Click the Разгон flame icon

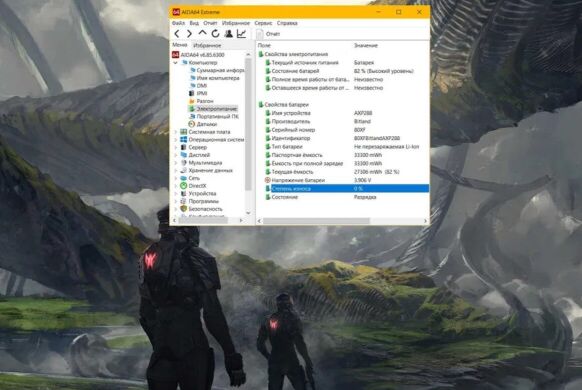tap(192, 101)
